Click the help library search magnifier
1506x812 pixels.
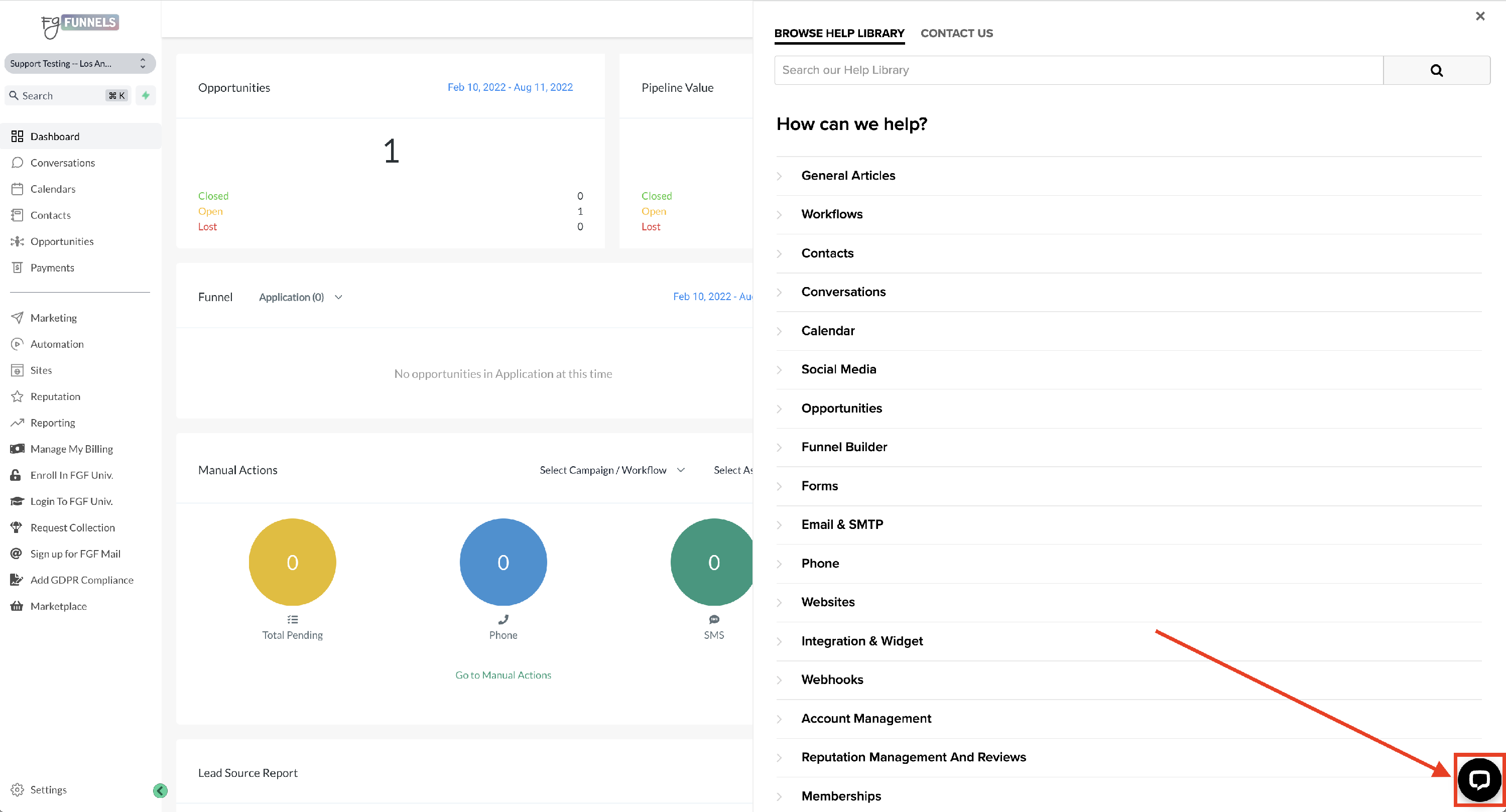[1437, 70]
